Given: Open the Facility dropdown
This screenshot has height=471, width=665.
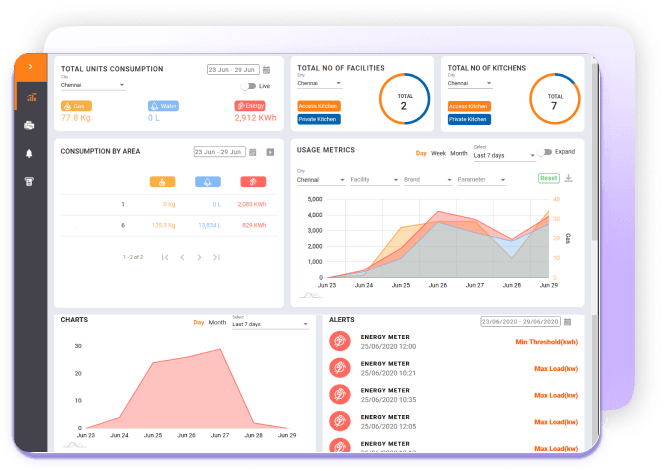Looking at the screenshot, I should click(374, 180).
